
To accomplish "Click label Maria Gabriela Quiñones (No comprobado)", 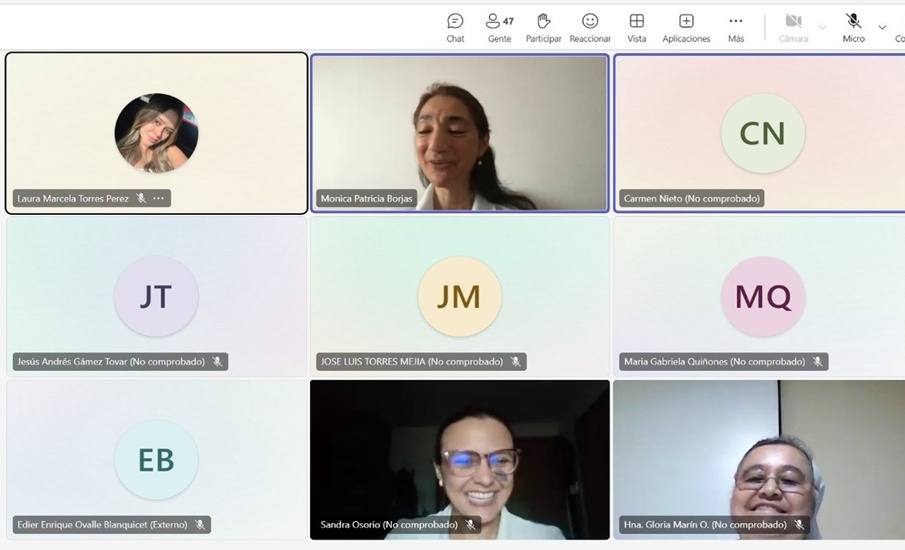I will tap(715, 362).
